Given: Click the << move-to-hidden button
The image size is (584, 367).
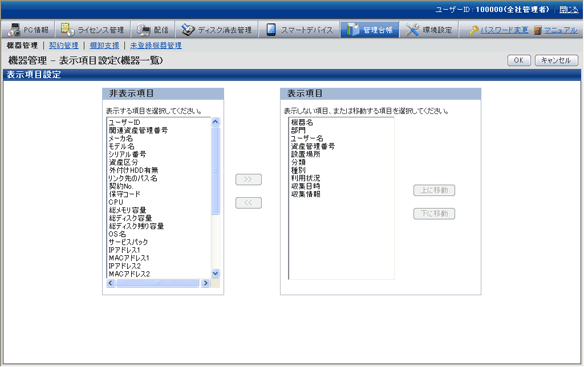Looking at the screenshot, I should pyautogui.click(x=248, y=203).
